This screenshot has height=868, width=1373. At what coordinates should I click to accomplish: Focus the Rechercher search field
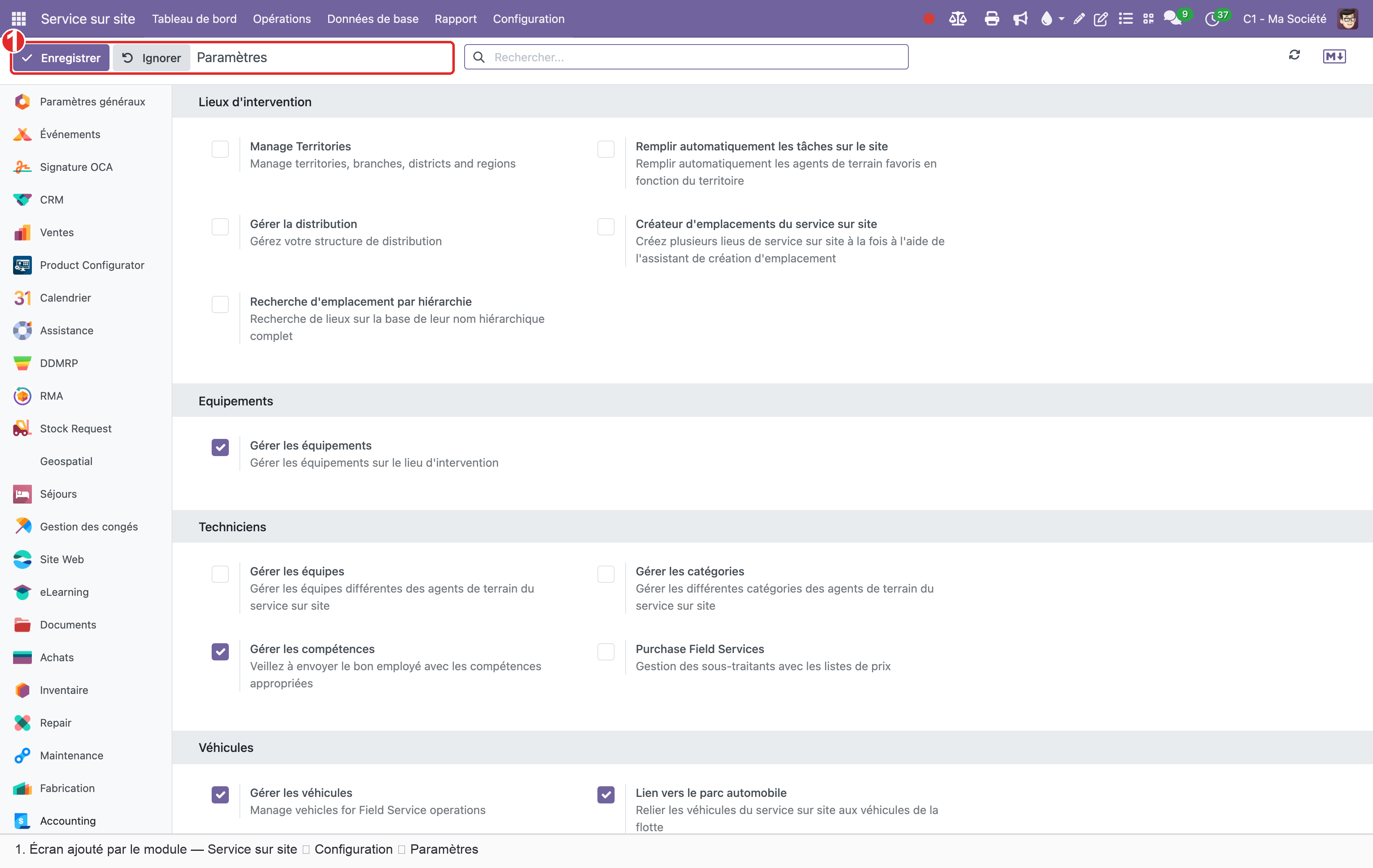click(x=686, y=57)
